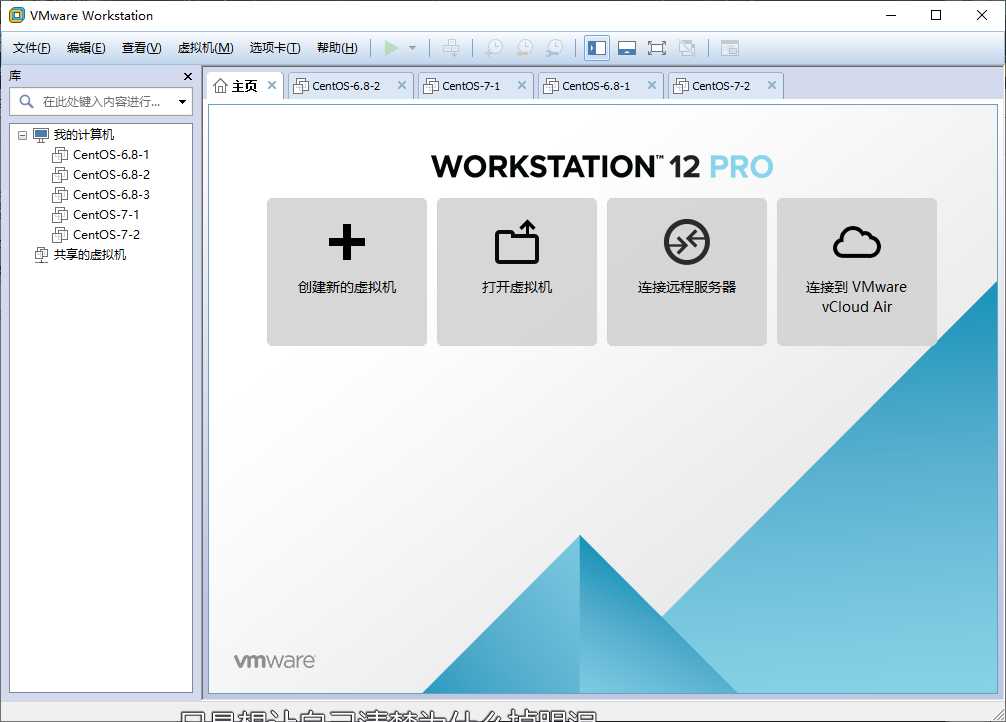Switch to the CentOS-6.8-1 tab
The image size is (1006, 722).
[x=596, y=86]
